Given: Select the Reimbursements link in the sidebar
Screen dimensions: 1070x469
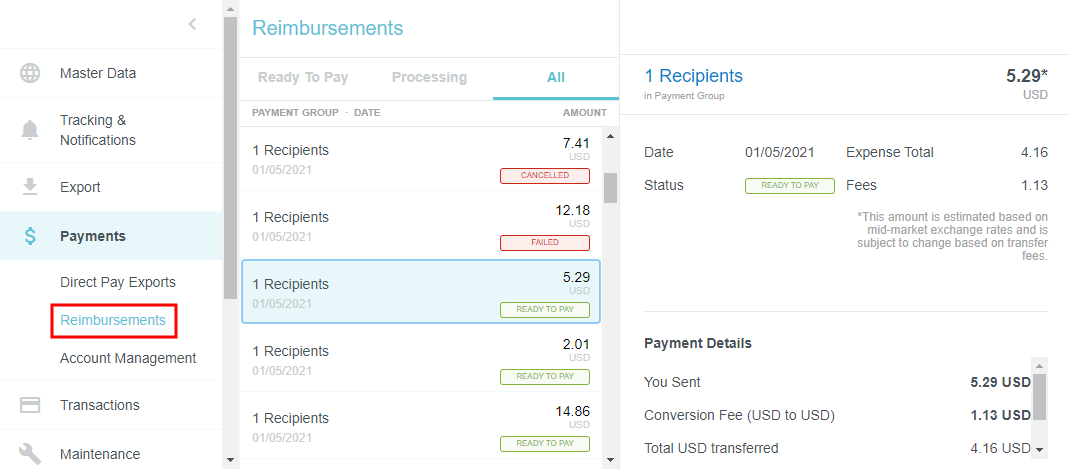Looking at the screenshot, I should point(113,320).
